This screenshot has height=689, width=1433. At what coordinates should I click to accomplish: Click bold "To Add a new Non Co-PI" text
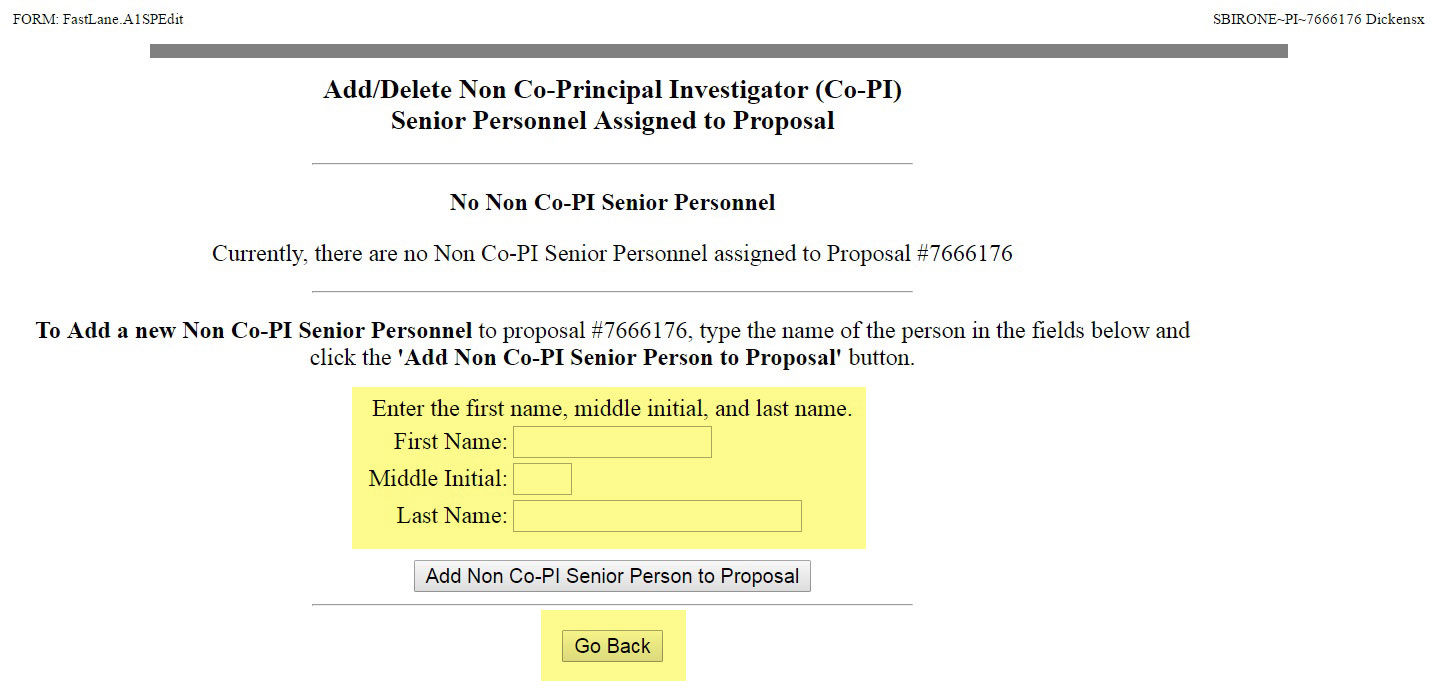[254, 331]
